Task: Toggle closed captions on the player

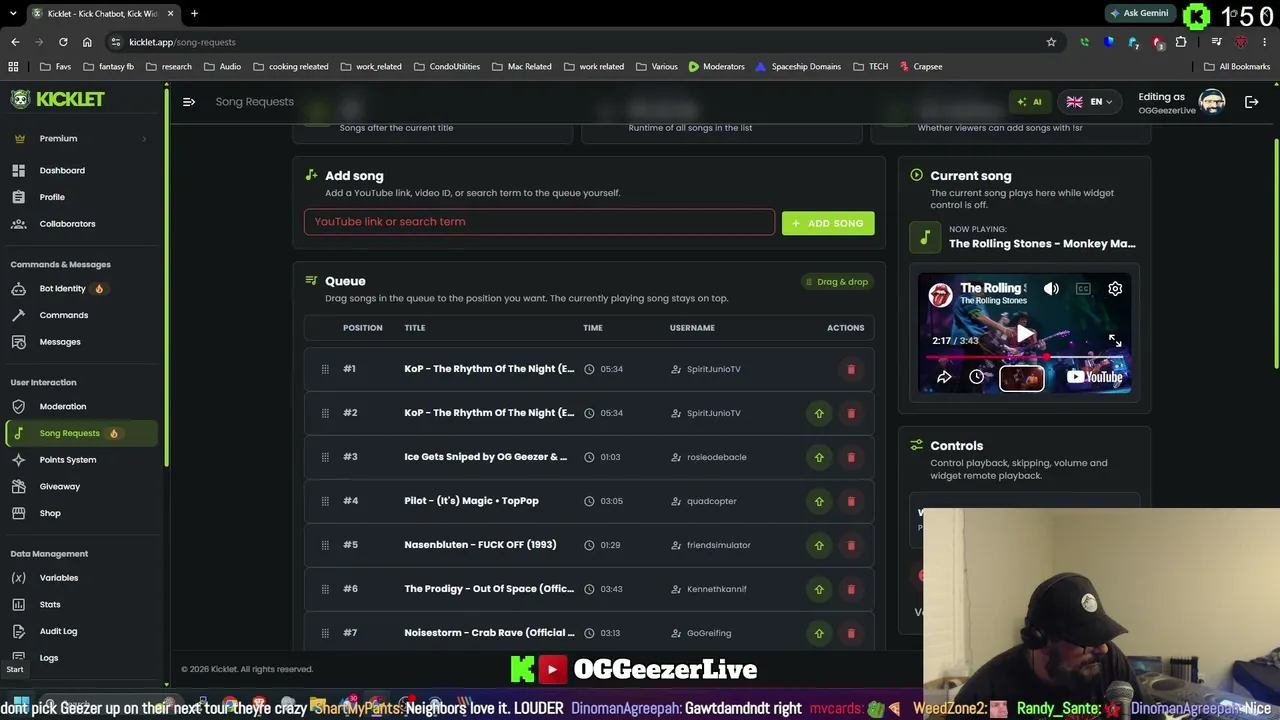Action: 1083,289
